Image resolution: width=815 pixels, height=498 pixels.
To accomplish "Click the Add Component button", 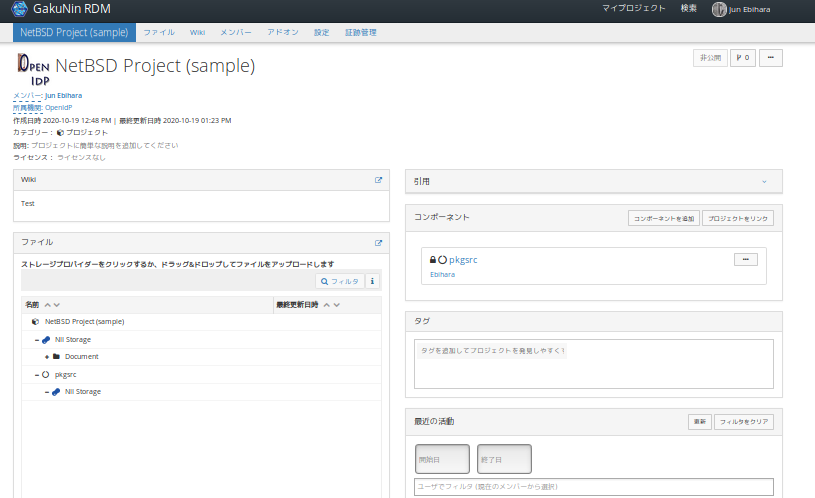I will (664, 218).
